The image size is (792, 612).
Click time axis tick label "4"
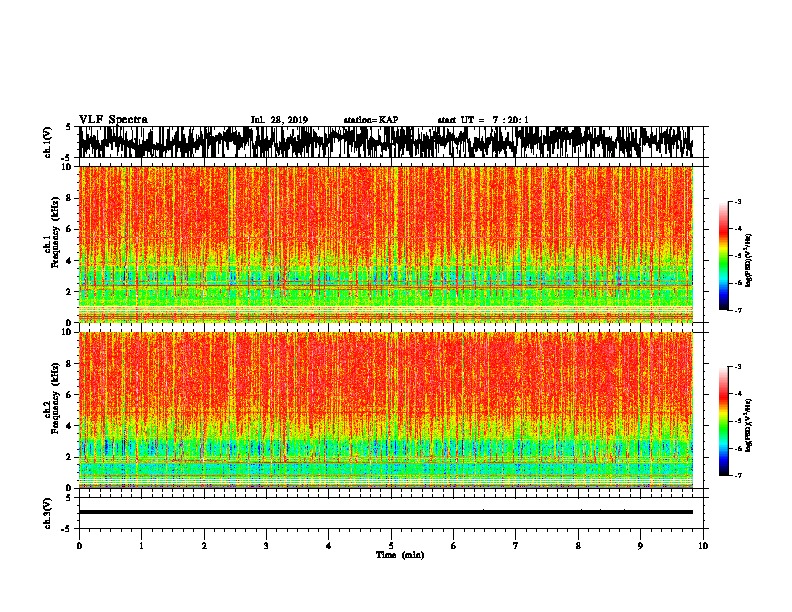[329, 546]
